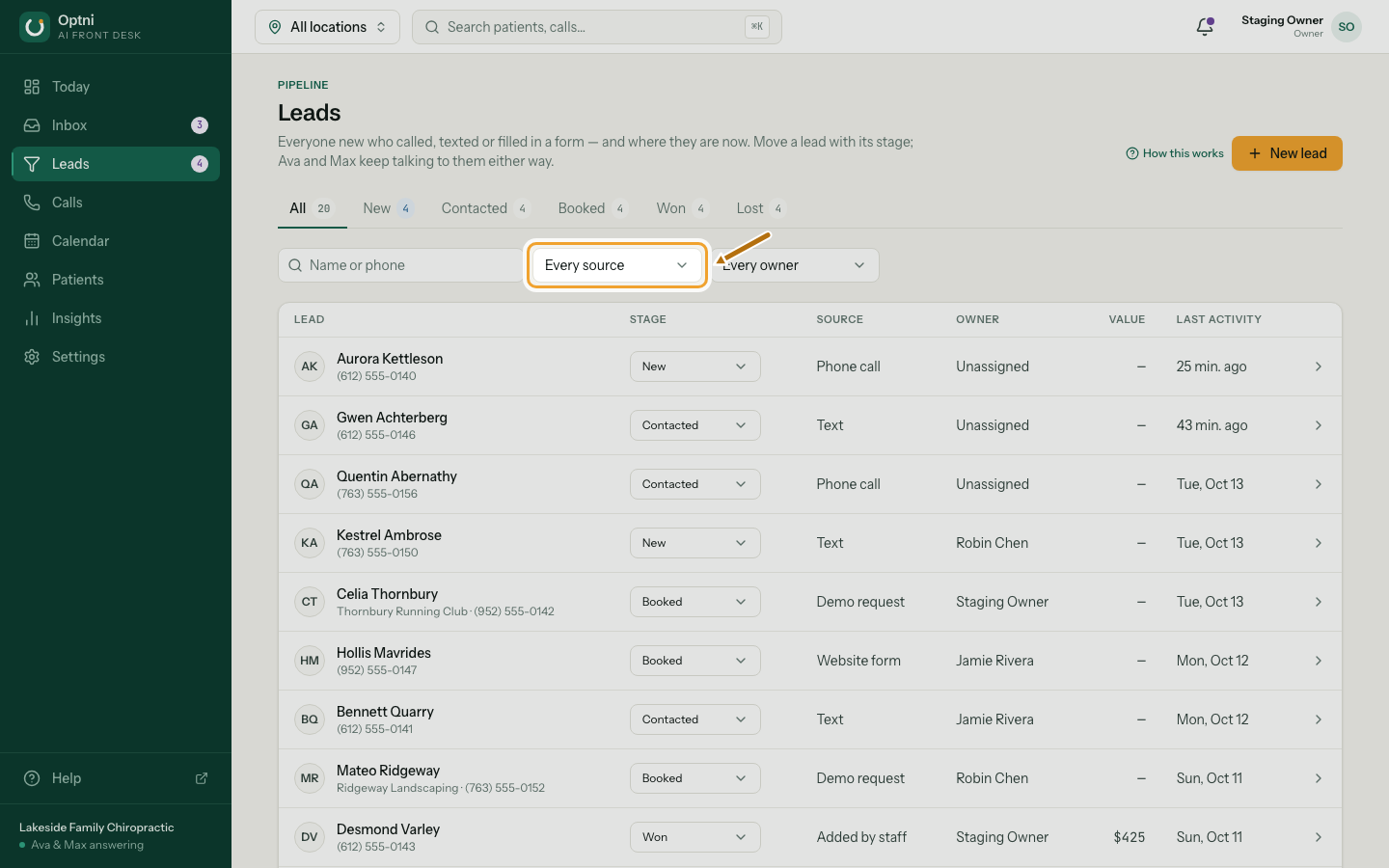
Task: Open the How this works link
Action: (x=1175, y=153)
